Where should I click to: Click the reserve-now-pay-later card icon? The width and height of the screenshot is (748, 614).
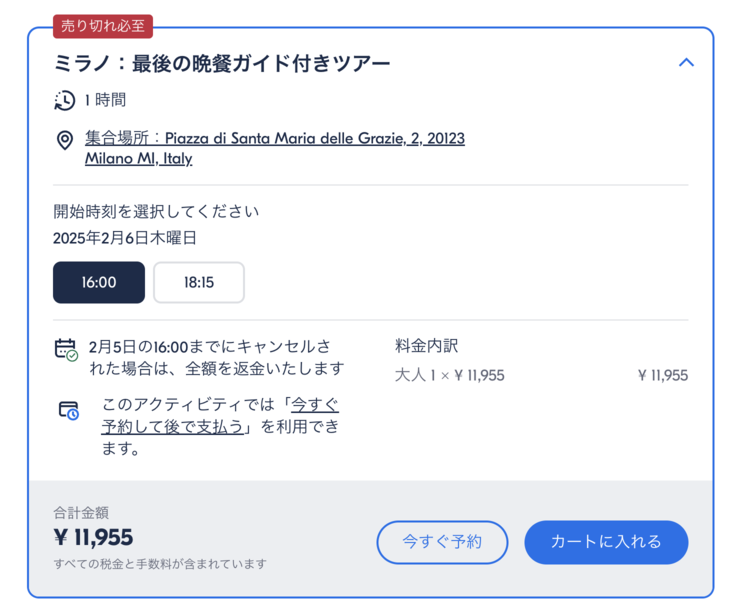(68, 410)
